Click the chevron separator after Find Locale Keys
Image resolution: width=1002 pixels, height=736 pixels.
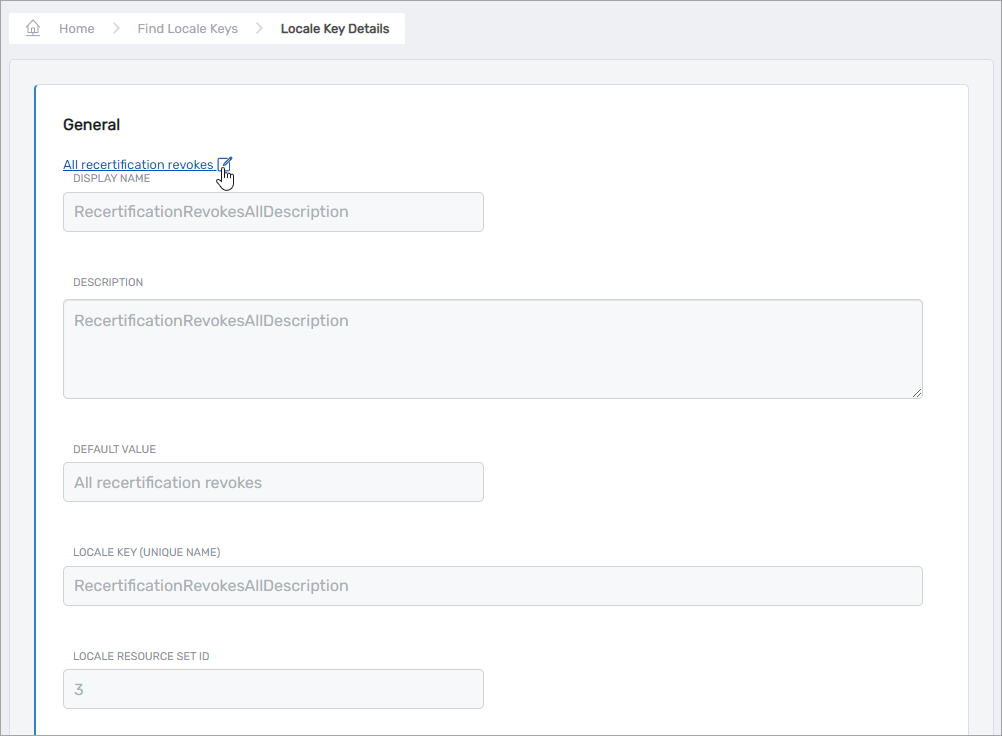pos(259,29)
